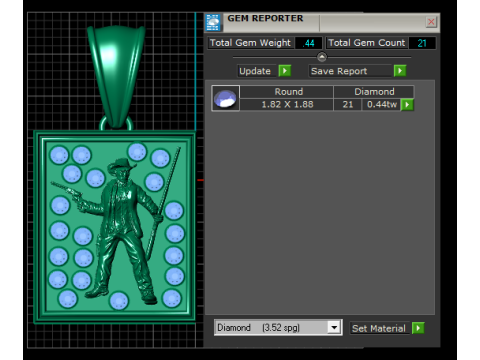Viewport: 480px width, 360px height.
Task: Click the green arrow beside 0.44tw
Action: coord(407,105)
